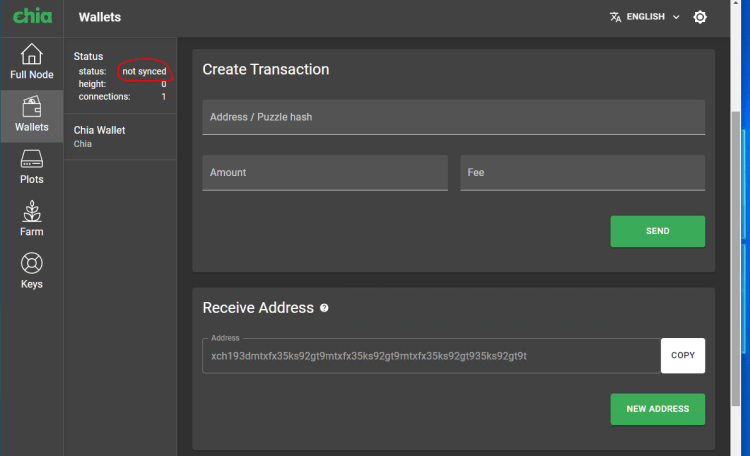Open settings gear icon
This screenshot has height=456, width=750.
point(700,17)
